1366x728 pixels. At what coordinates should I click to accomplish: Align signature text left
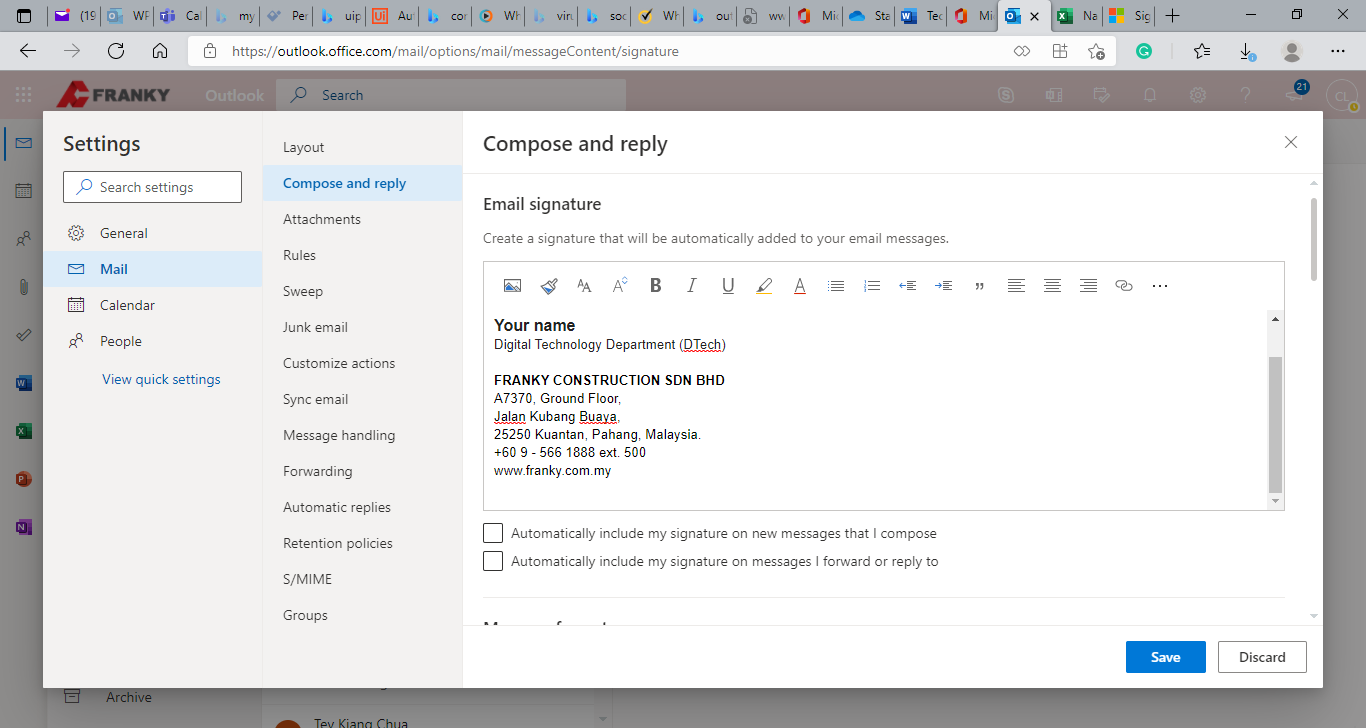coord(1016,286)
